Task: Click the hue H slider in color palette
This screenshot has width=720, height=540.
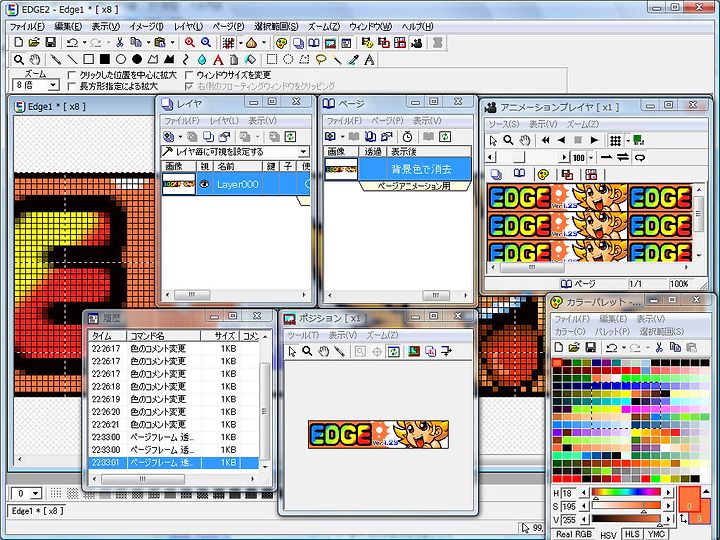Action: point(626,493)
